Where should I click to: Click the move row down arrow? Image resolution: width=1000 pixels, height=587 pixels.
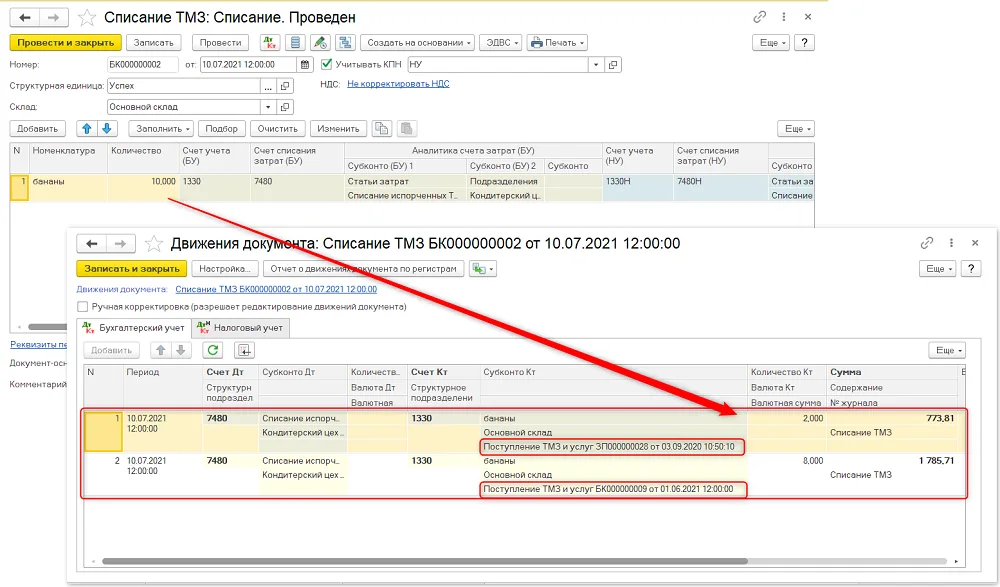[107, 129]
